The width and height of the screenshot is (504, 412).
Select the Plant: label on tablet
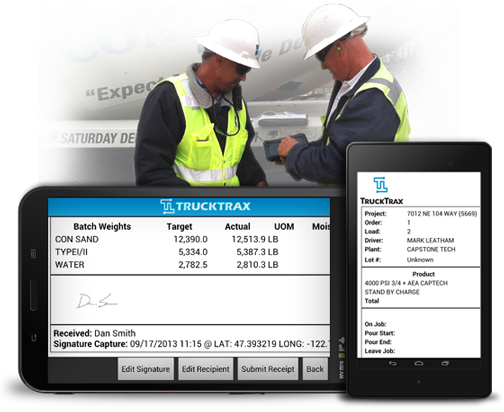373,249
